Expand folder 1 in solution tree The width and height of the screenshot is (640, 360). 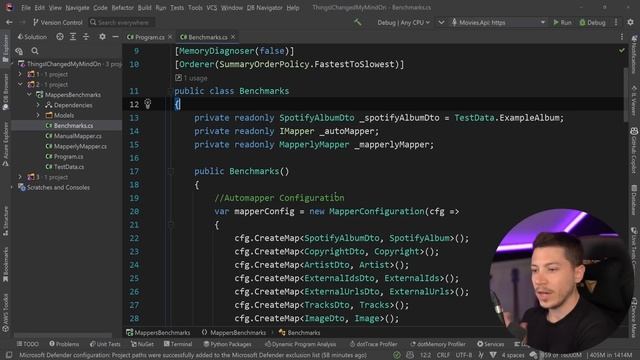(20, 74)
